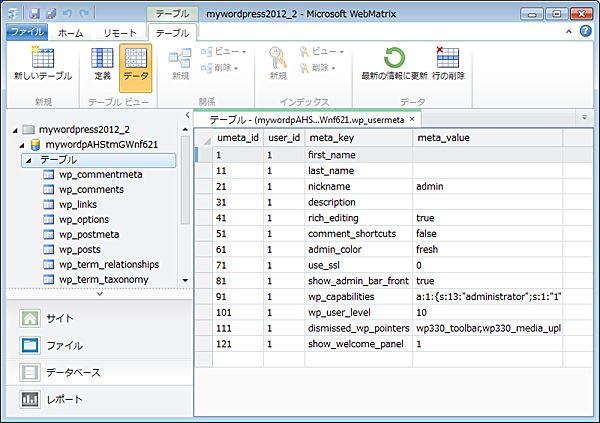The image size is (600, 423).
Task: Select the row header of first_name row
Action: click(x=204, y=155)
